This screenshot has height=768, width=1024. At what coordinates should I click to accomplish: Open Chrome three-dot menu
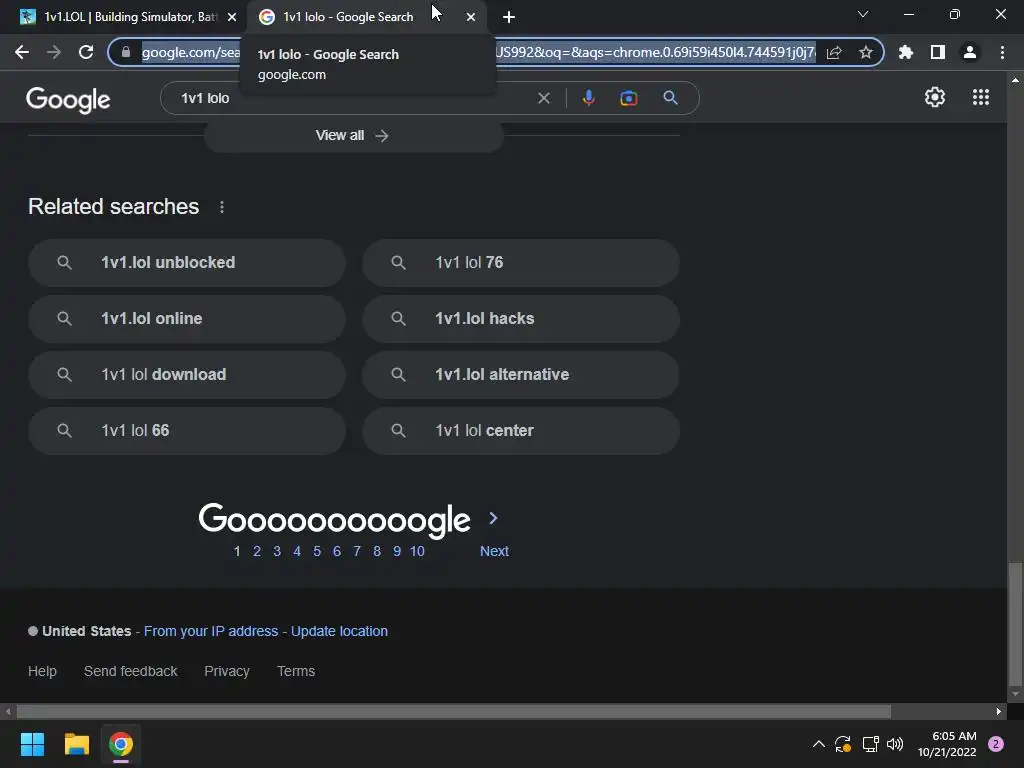[x=1002, y=52]
